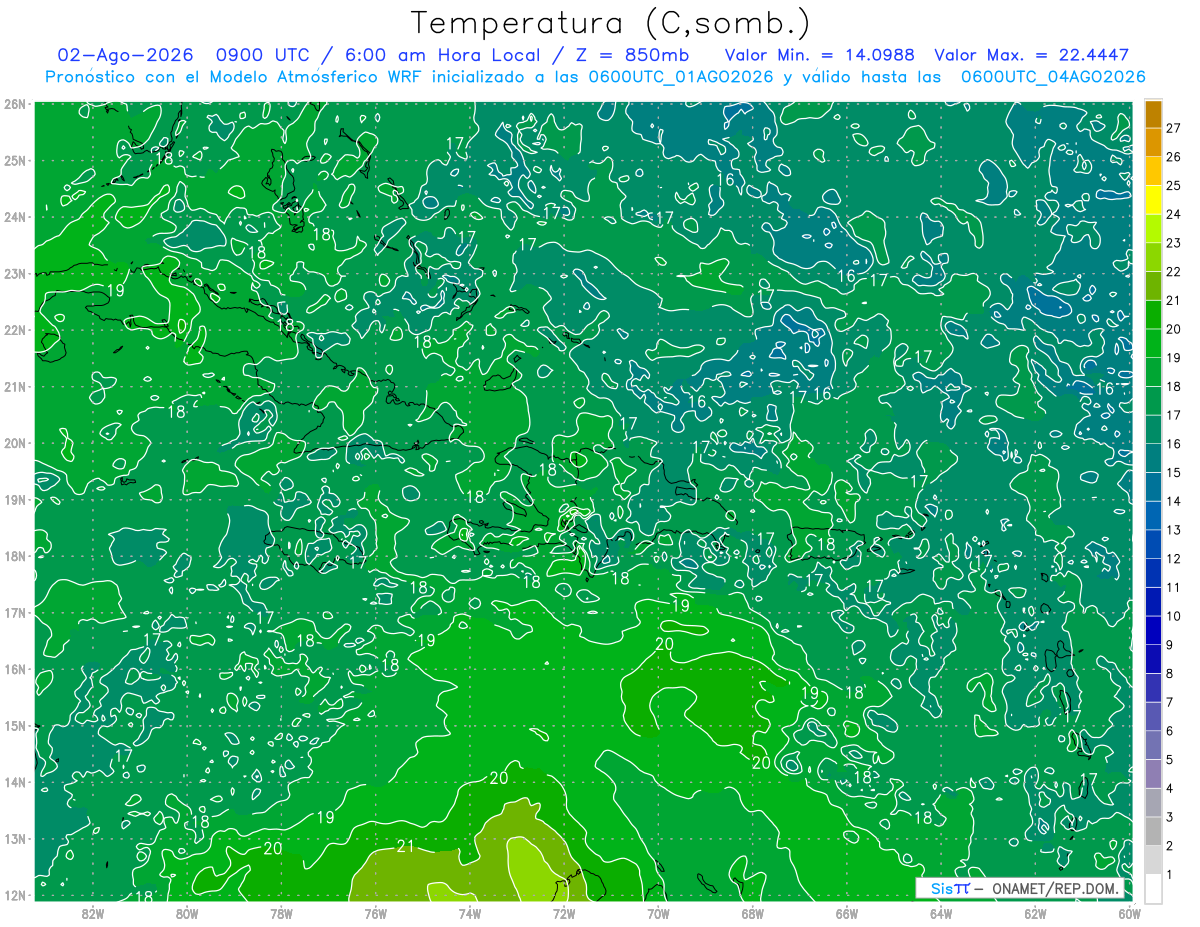Click 'Valor Max. = 22.4447' text
Viewport: 1200px width, 927px height.
[1032, 55]
